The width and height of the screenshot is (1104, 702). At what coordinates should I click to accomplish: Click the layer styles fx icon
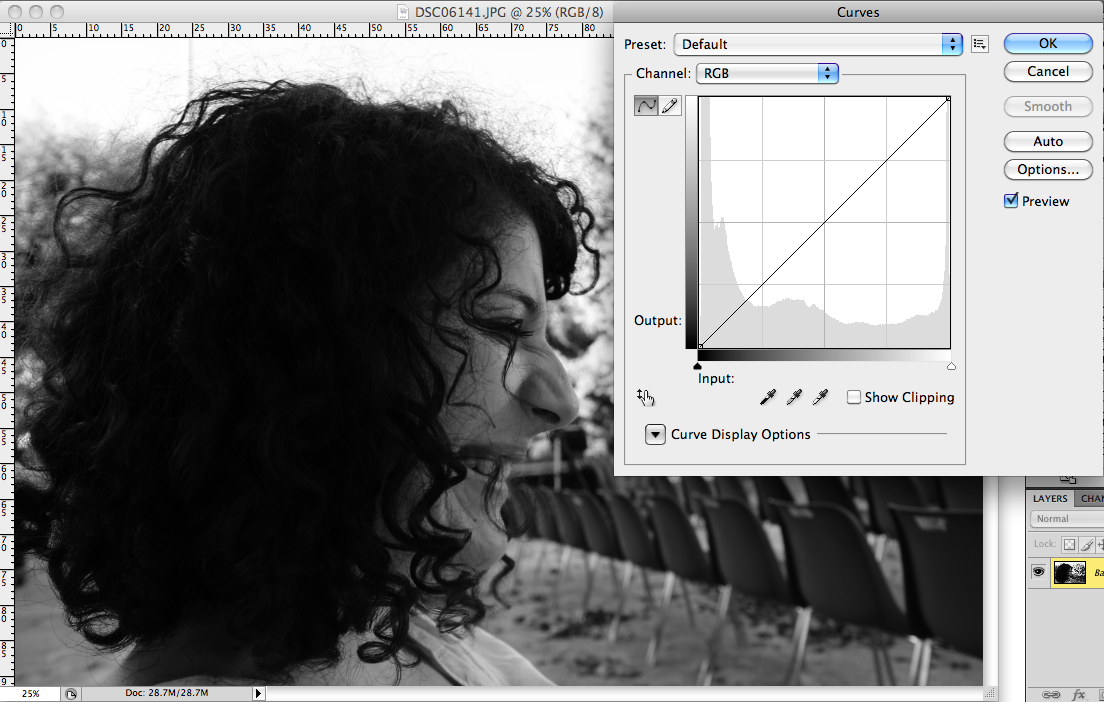coord(1078,693)
